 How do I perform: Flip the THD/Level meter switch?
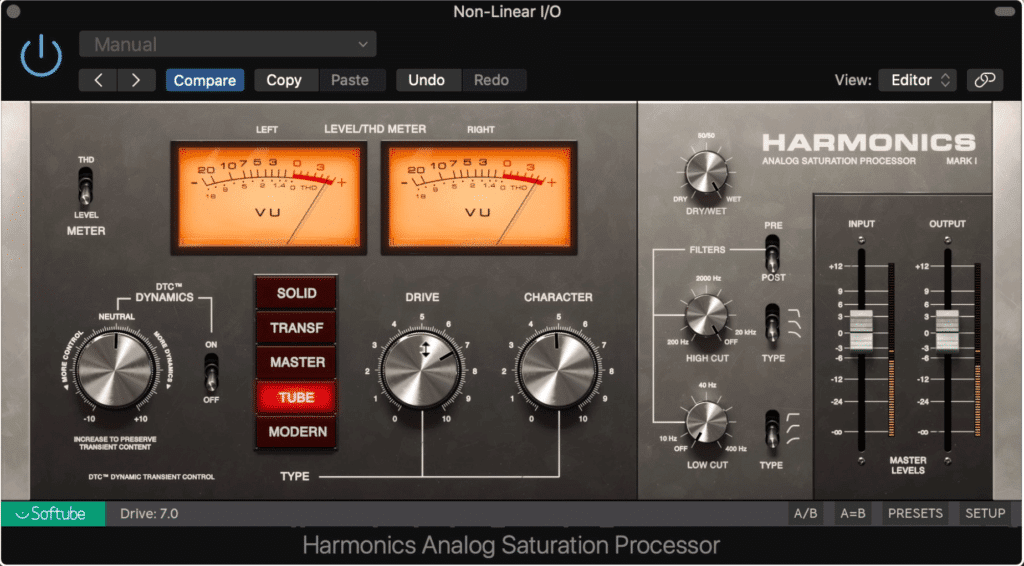coord(86,186)
